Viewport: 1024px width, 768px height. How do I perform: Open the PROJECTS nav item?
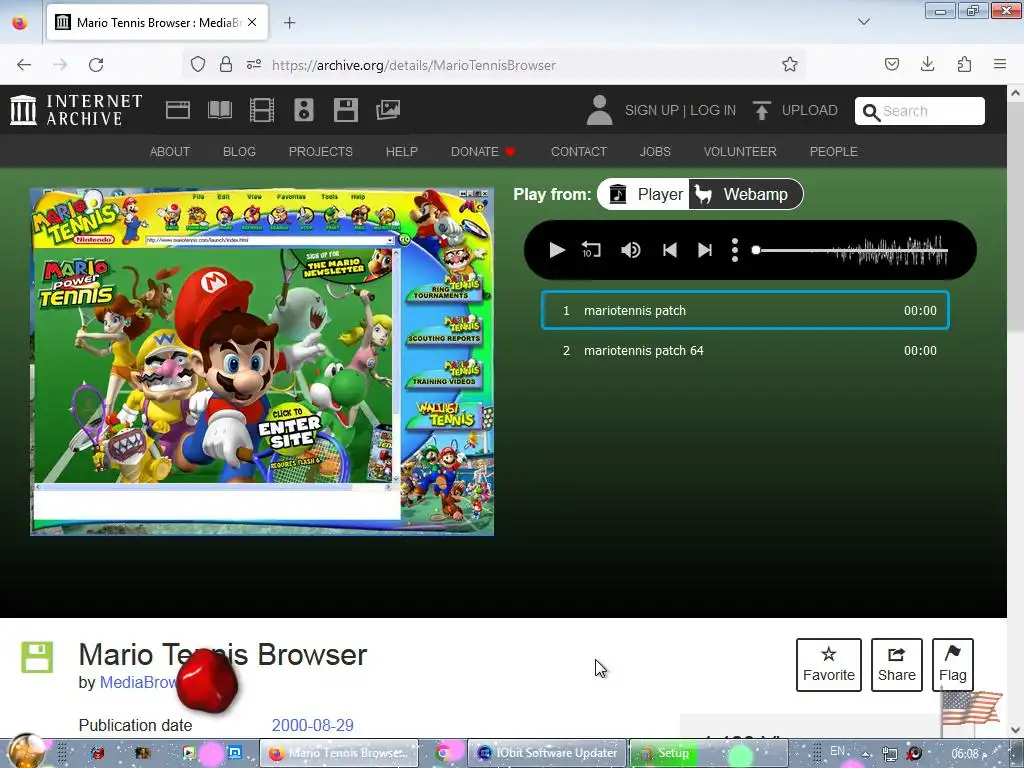pos(321,152)
